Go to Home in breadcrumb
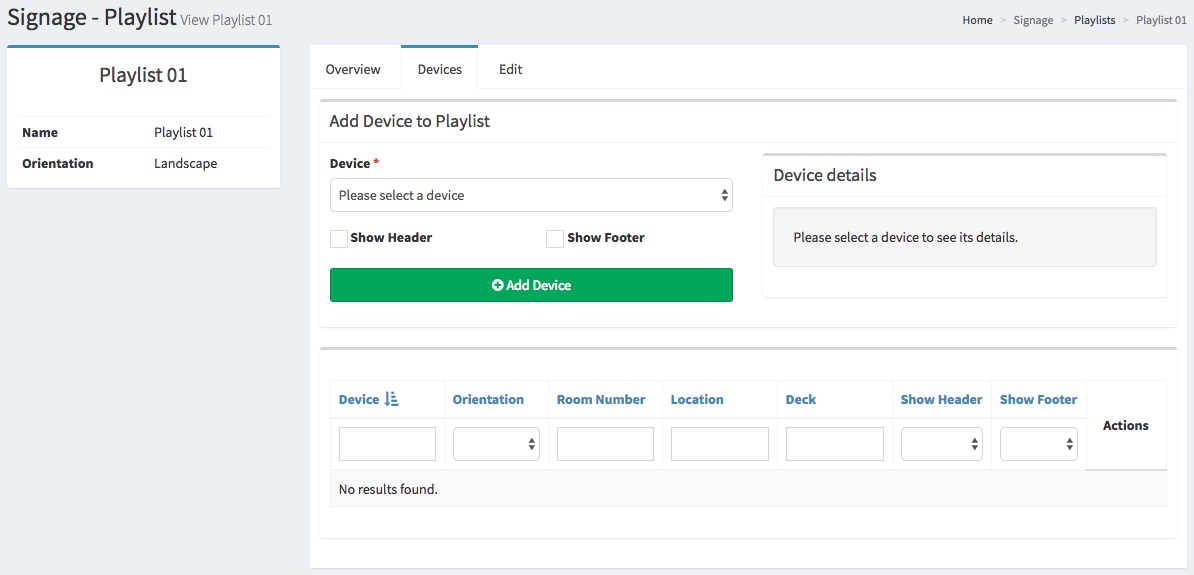This screenshot has width=1194, height=575. 977,20
